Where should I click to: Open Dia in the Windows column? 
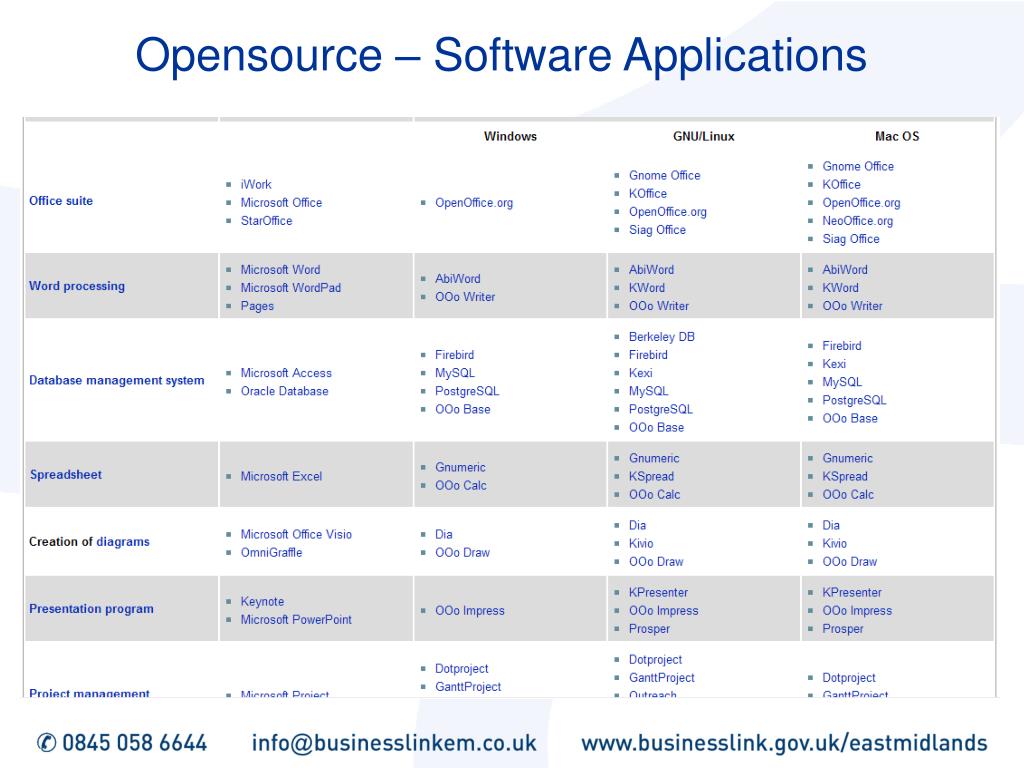(x=443, y=534)
